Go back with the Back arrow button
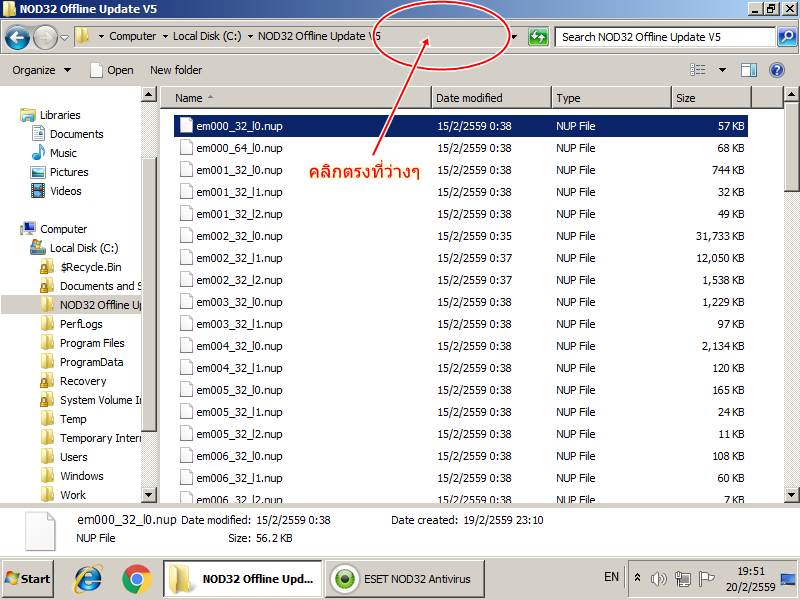Viewport: 800px width, 600px height. click(17, 37)
